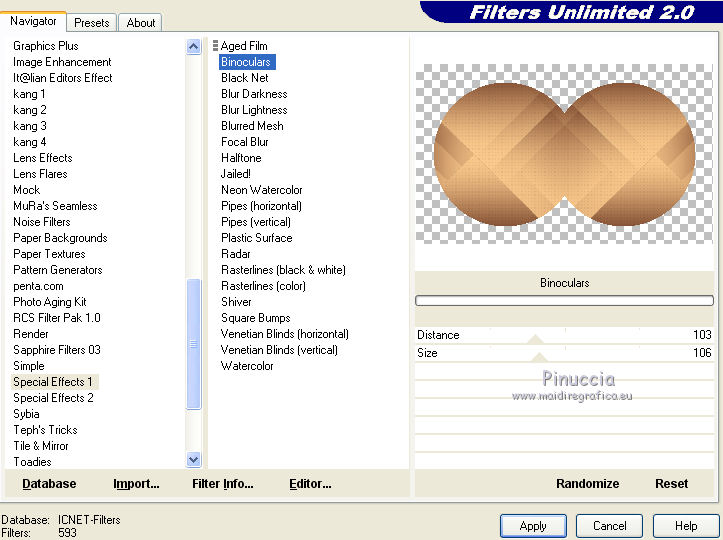723x540 pixels.
Task: Select Photo Aging Kit category
Action: click(x=50, y=302)
